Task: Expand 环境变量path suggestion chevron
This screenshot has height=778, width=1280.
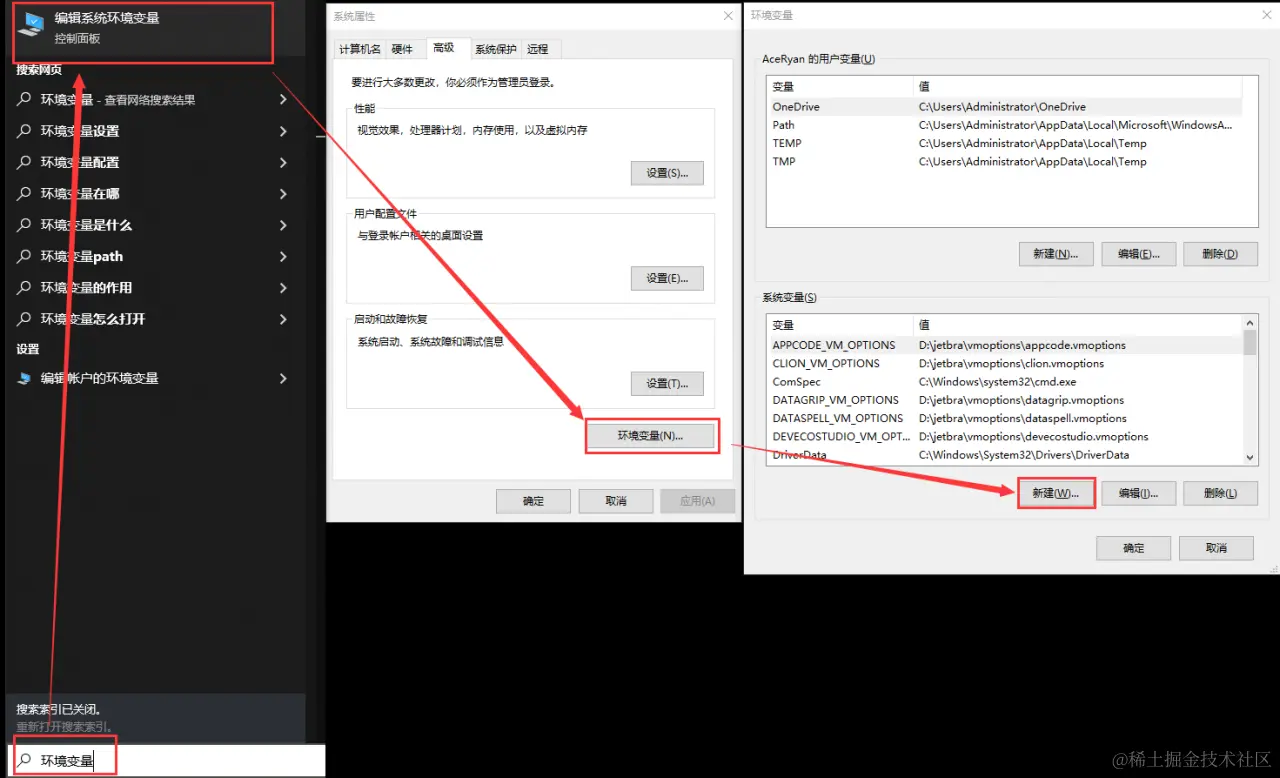Action: click(x=284, y=256)
